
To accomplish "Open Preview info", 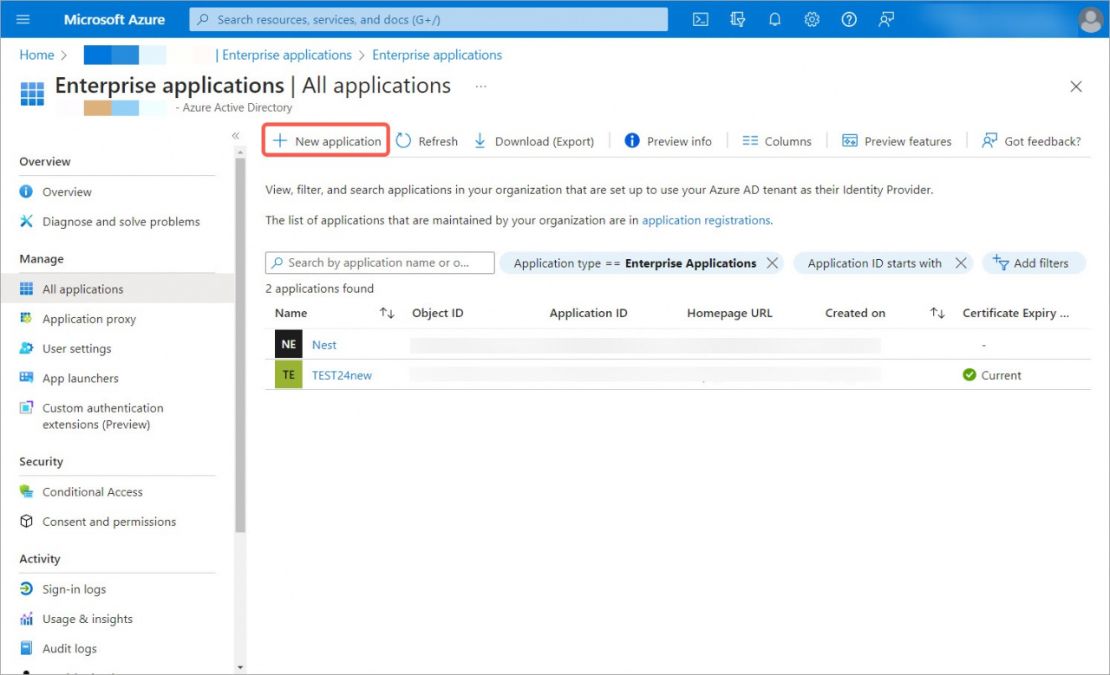I will [668, 141].
